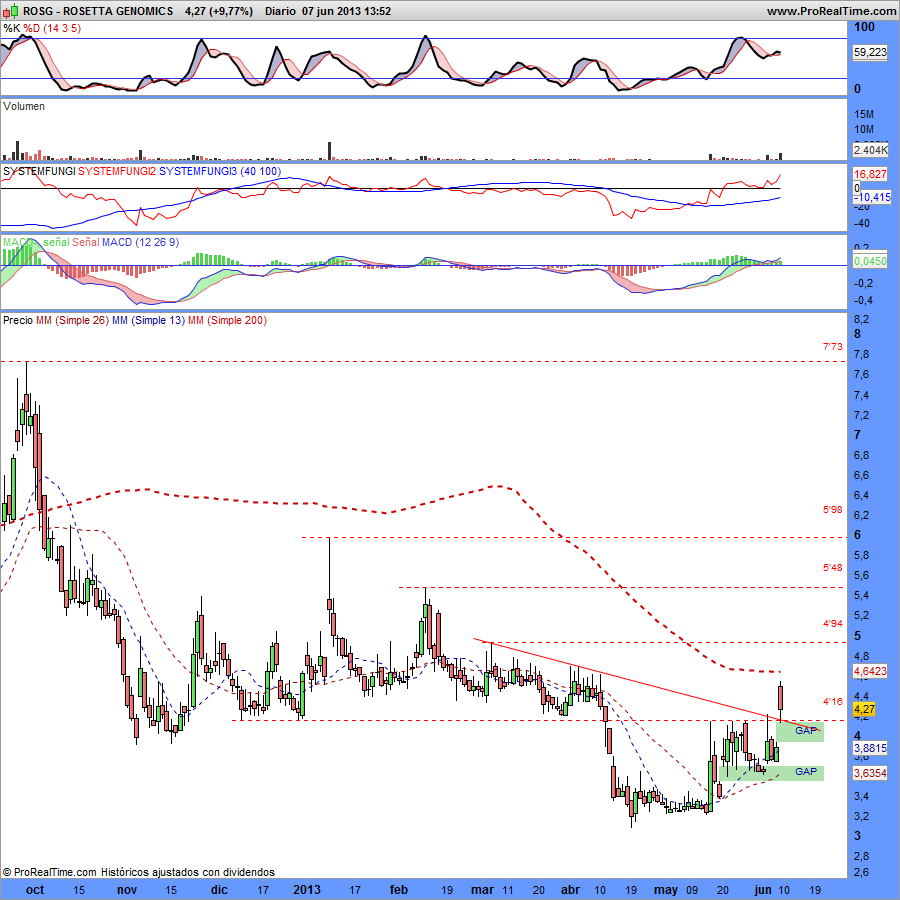
Task: Select the -10,415 indicator value box
Action: [x=870, y=197]
